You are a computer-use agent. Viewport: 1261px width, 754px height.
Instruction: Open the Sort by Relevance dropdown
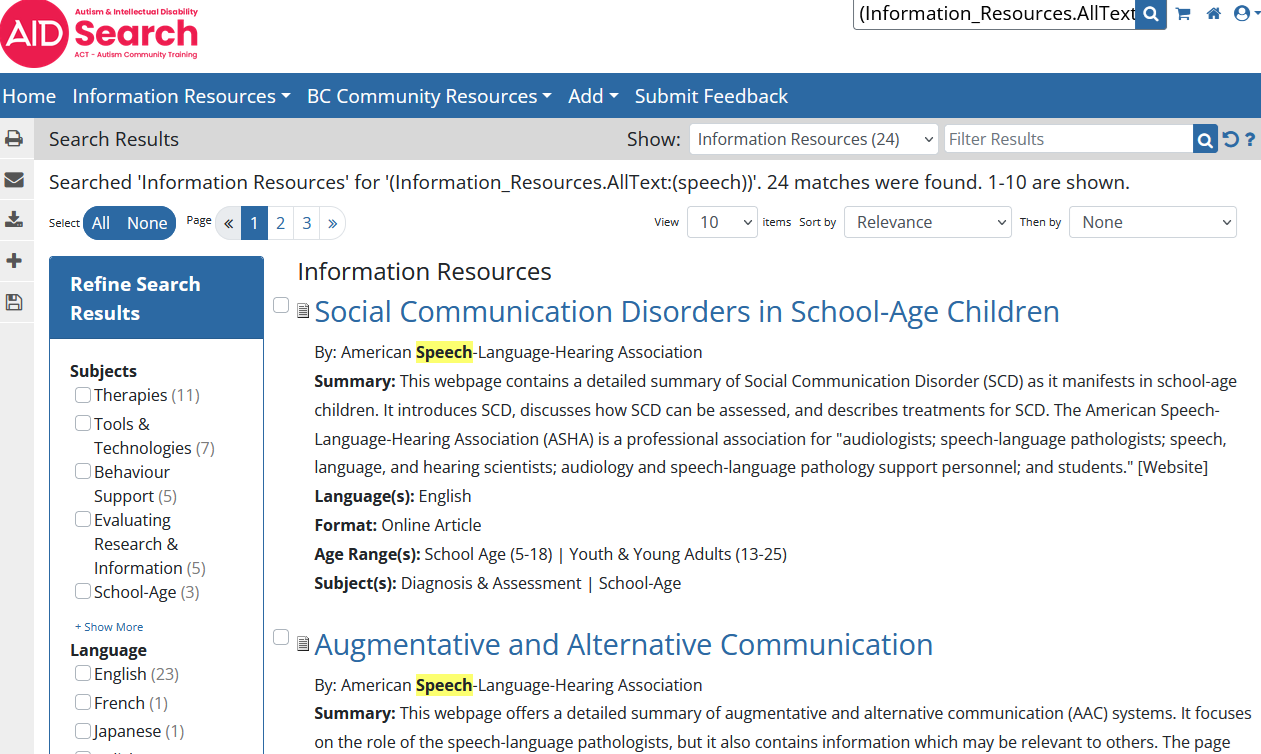(x=927, y=222)
